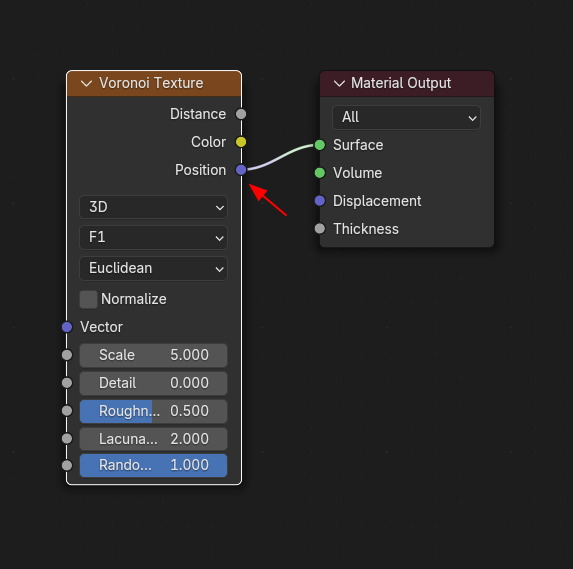Click the Displacement input socket
The image size is (573, 569).
(x=320, y=201)
